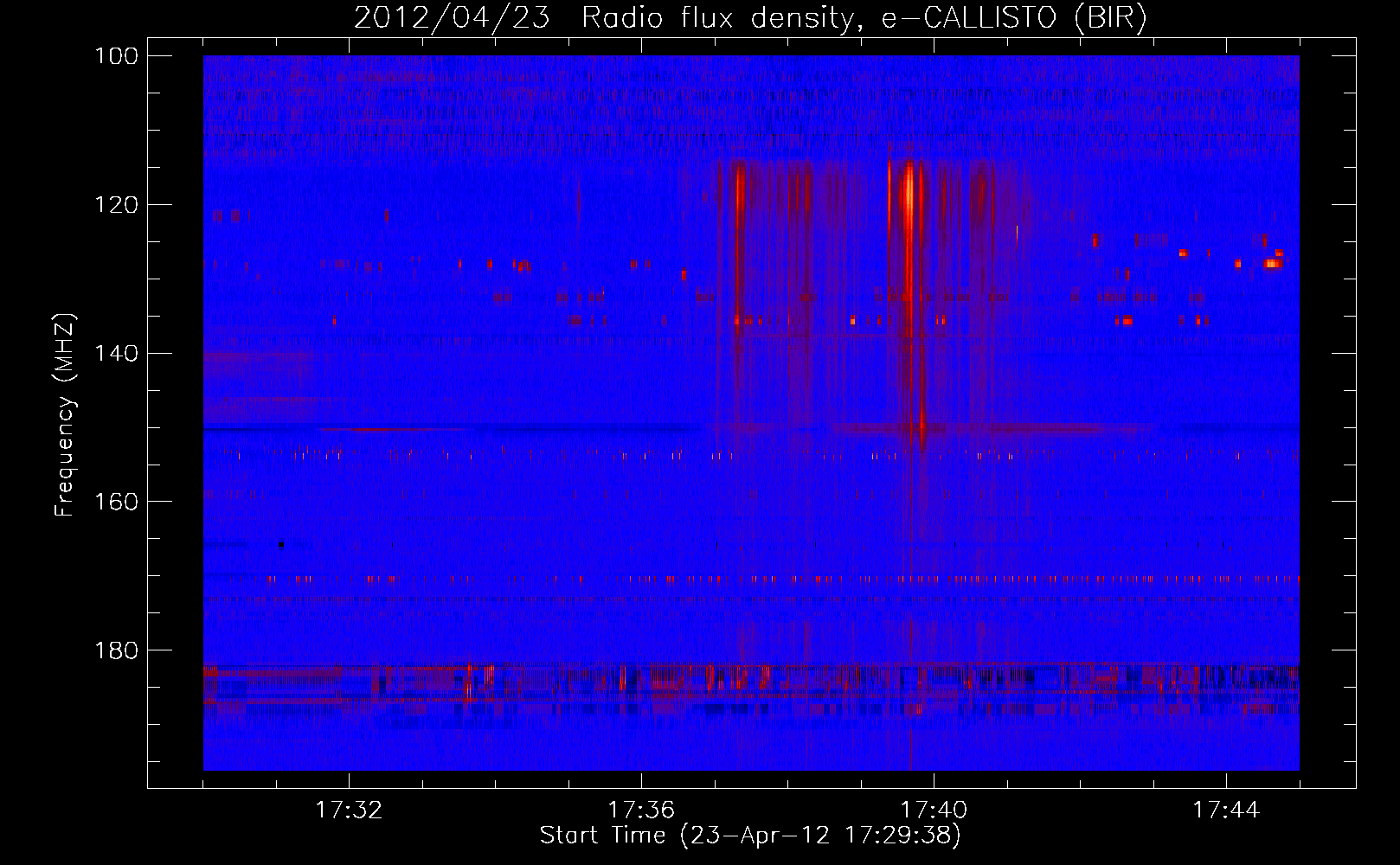Click the 'Frequency (MHZ)' axis label

66,414
